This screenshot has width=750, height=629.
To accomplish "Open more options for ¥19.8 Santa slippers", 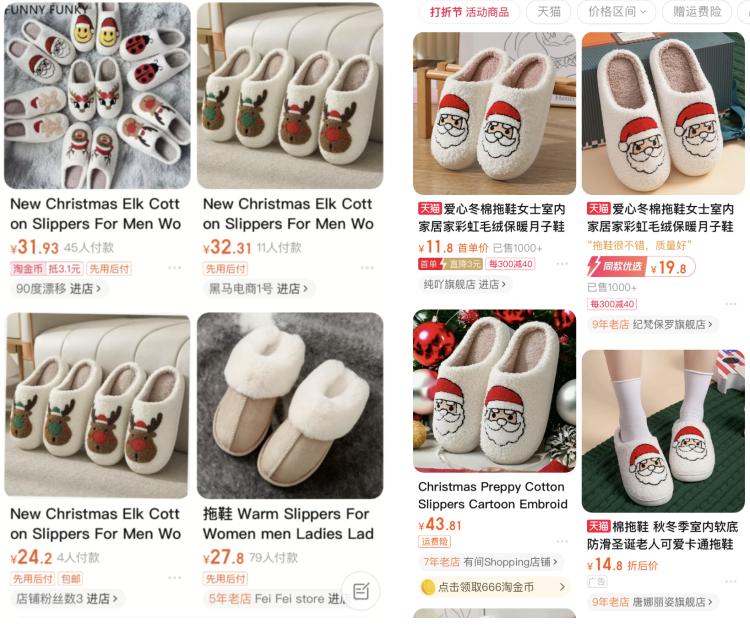I will [730, 304].
